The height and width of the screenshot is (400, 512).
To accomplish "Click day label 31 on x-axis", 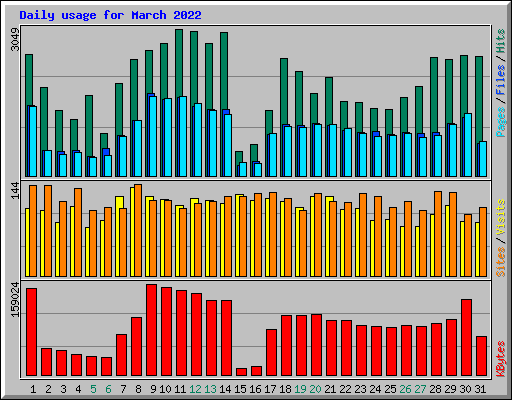I will tap(480, 389).
